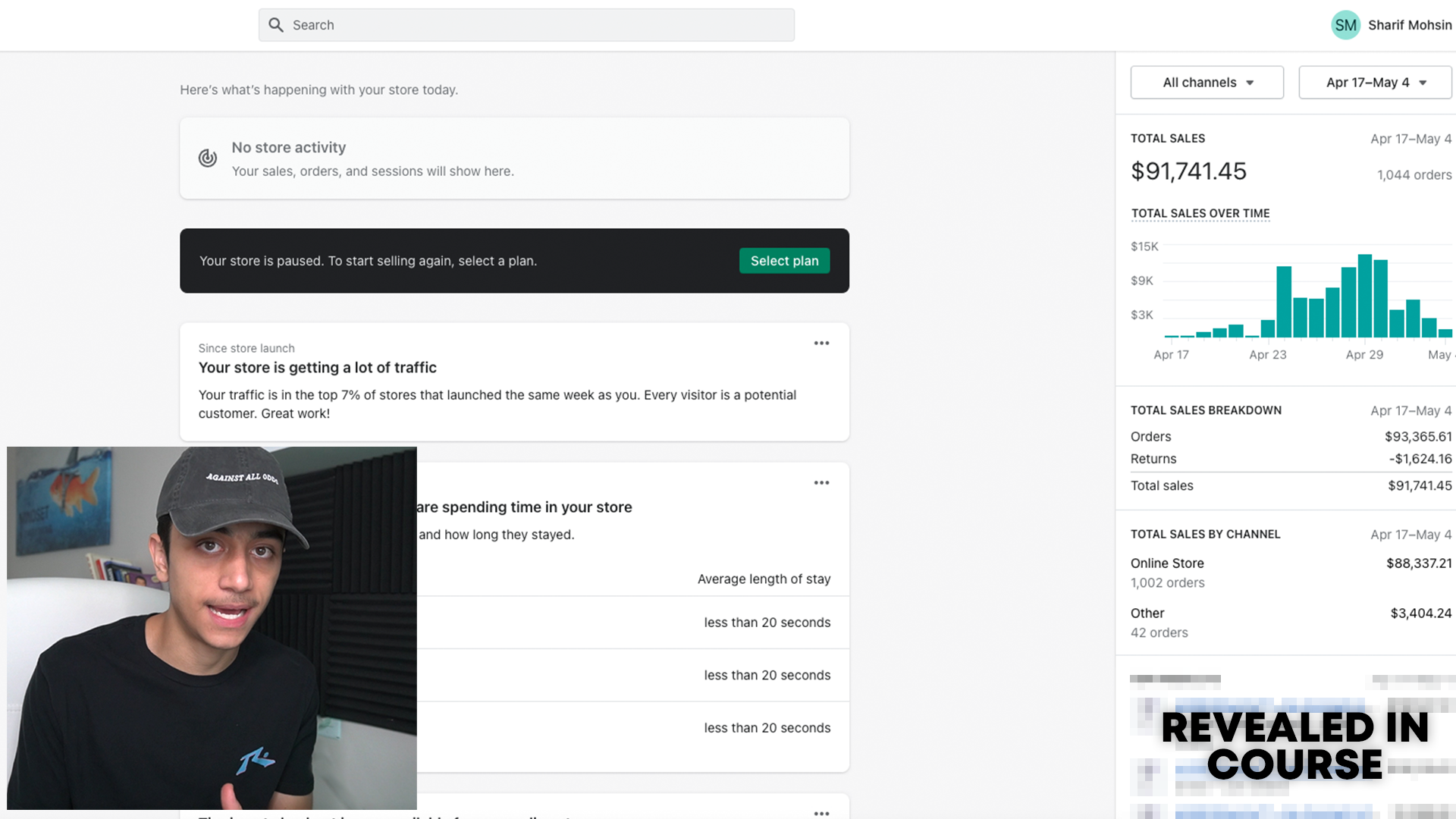Click the search magnifier icon
1456x819 pixels.
pyautogui.click(x=276, y=25)
